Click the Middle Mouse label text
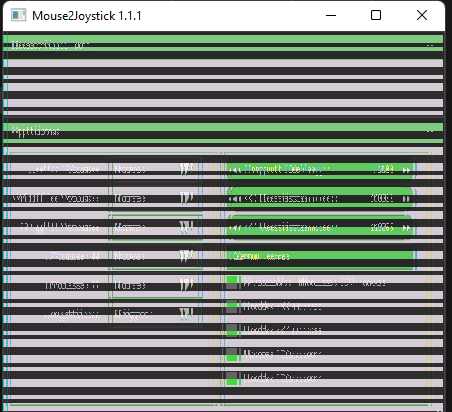Screen dimensions: 452x412 (56, 199)
